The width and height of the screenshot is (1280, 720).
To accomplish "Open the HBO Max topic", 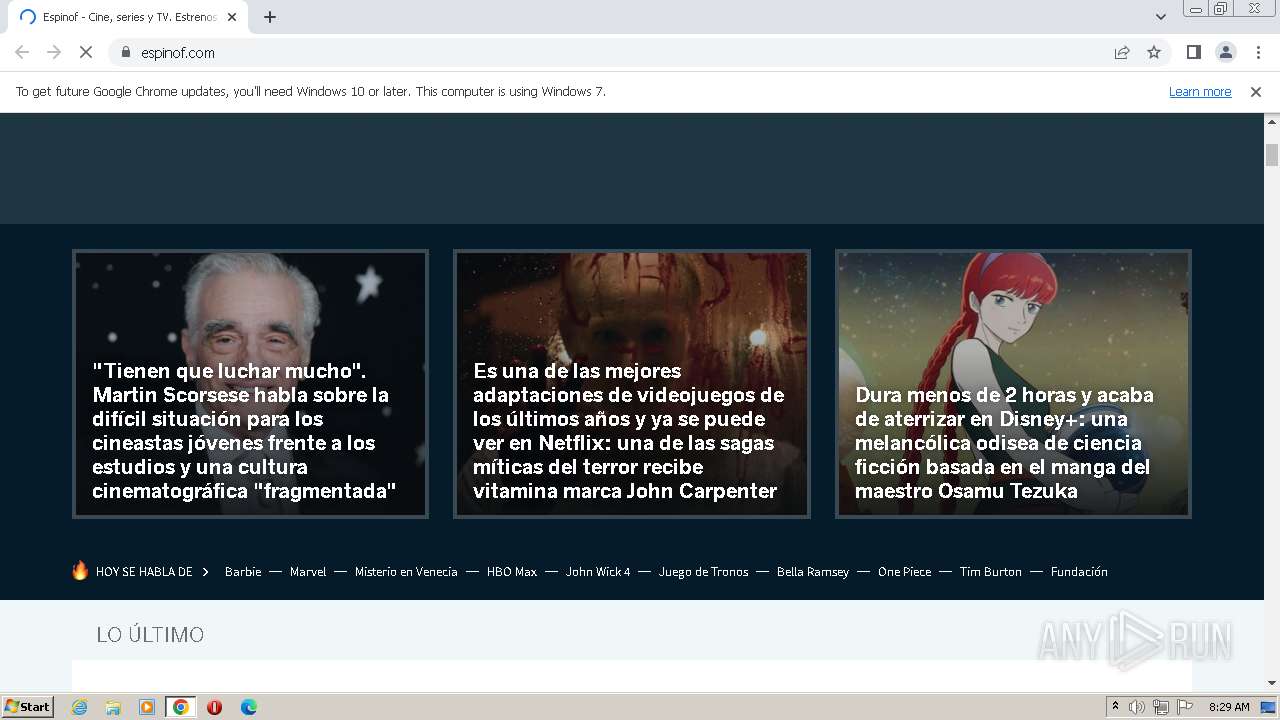I will tap(512, 572).
